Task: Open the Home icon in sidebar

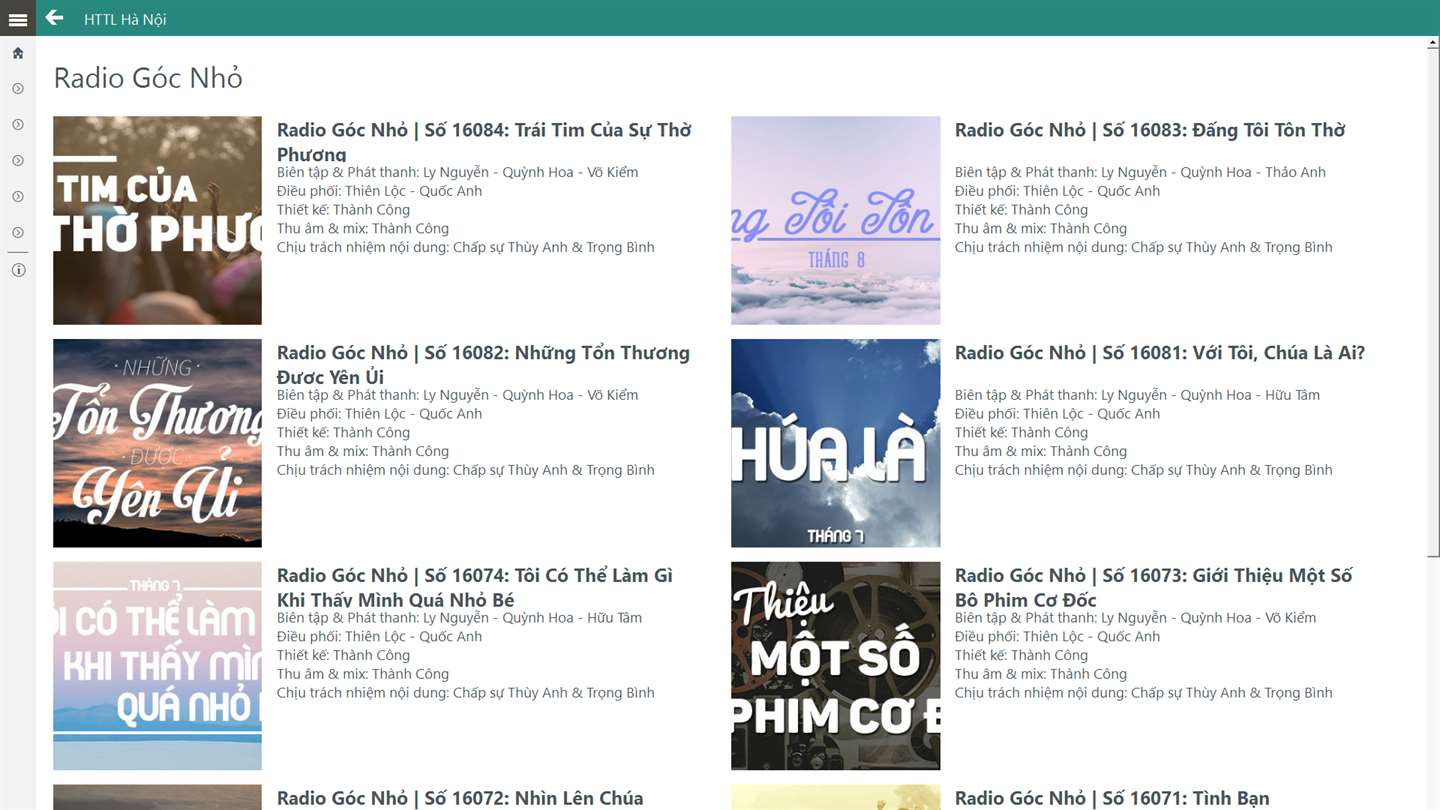Action: (x=18, y=53)
